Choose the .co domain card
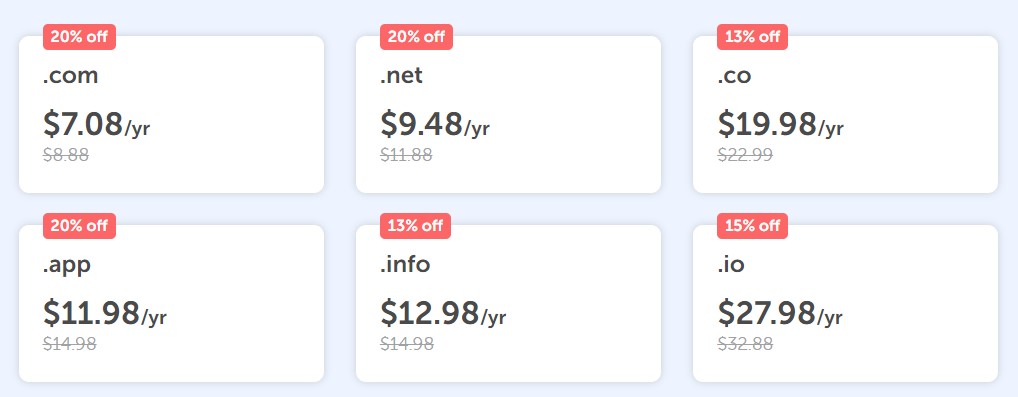1018x397 pixels. [x=845, y=114]
